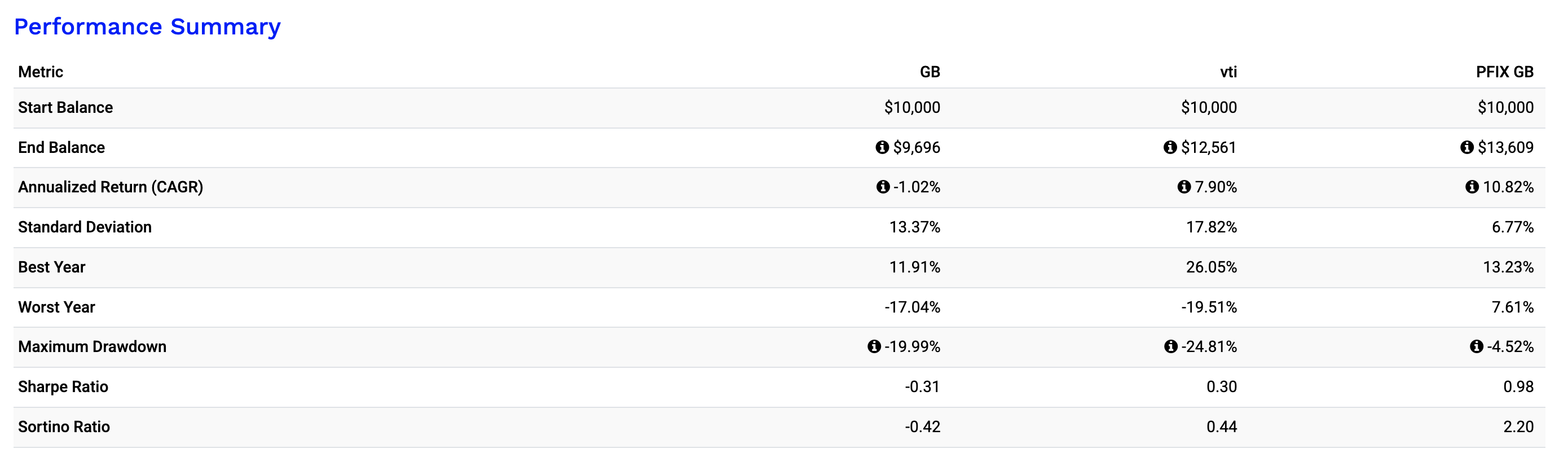Click info icon beside GB End Balance $9,696

(882, 147)
